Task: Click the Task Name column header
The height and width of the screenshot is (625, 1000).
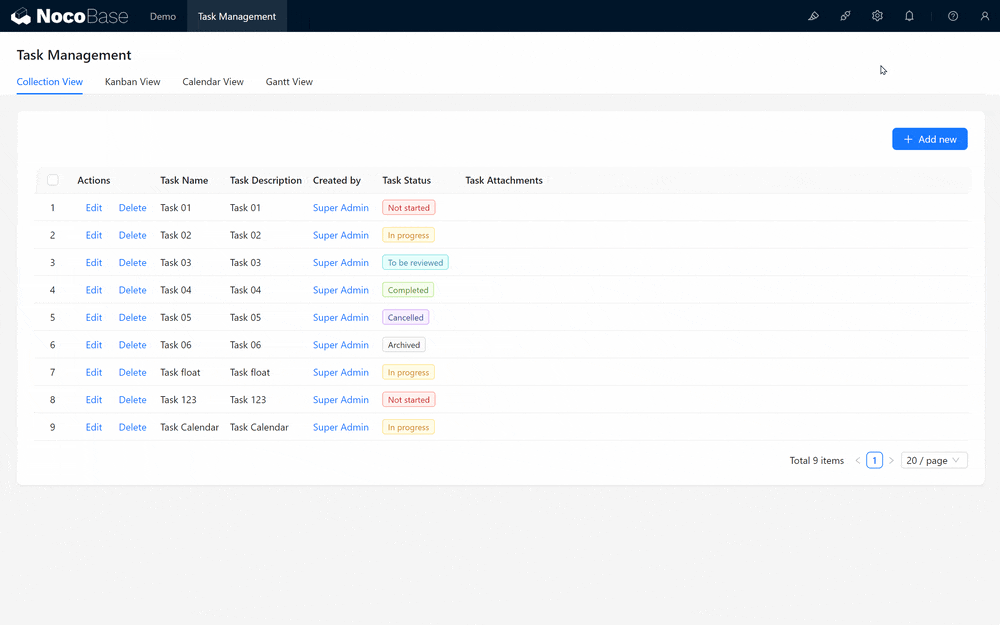Action: (184, 180)
